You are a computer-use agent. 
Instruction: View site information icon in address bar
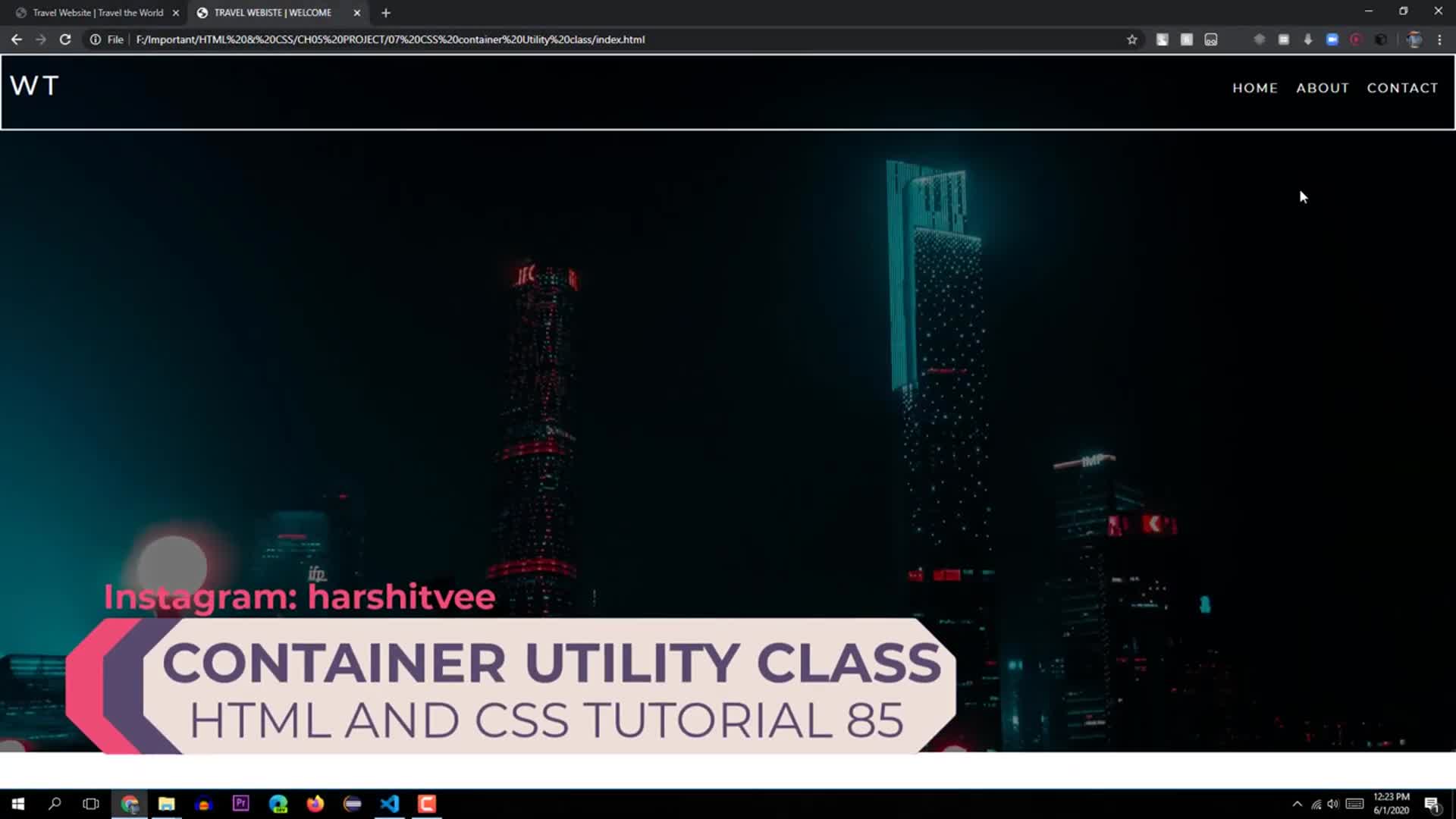click(96, 39)
